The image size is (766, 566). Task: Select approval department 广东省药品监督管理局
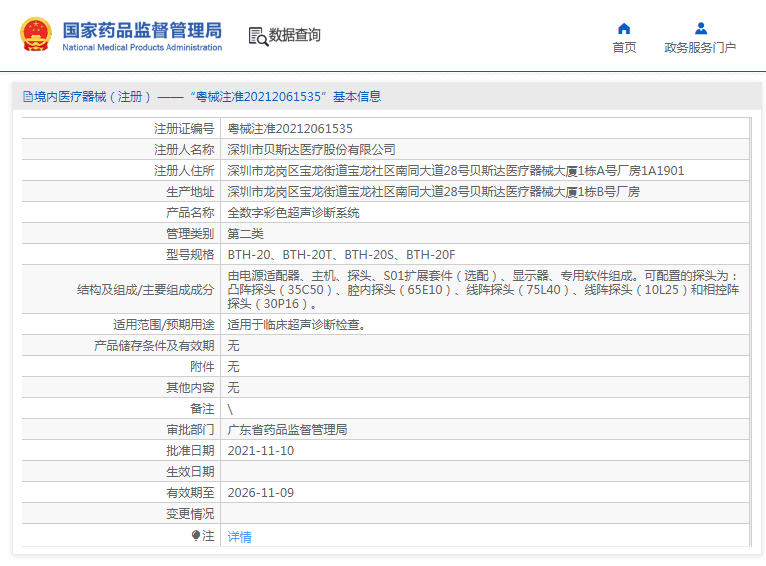click(x=287, y=429)
